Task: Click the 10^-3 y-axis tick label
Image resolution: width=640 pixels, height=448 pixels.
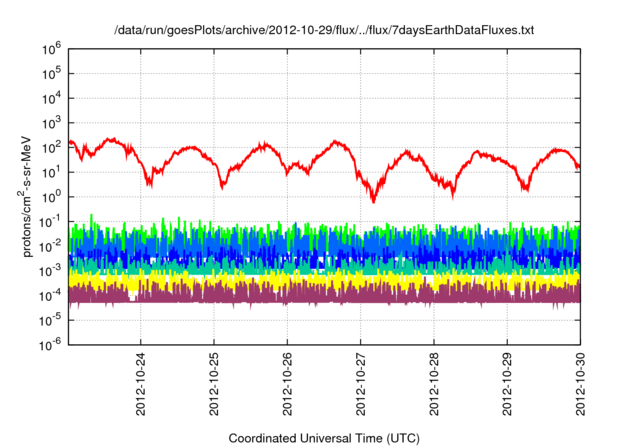Action: (x=51, y=271)
